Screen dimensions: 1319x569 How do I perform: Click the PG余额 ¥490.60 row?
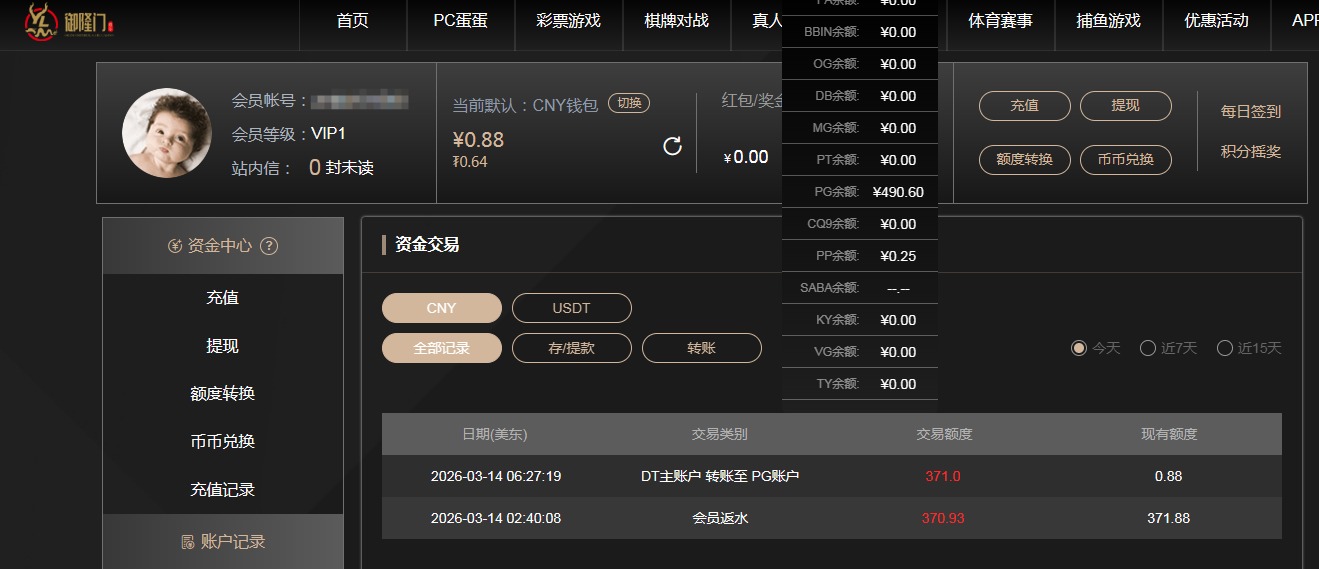(x=860, y=192)
